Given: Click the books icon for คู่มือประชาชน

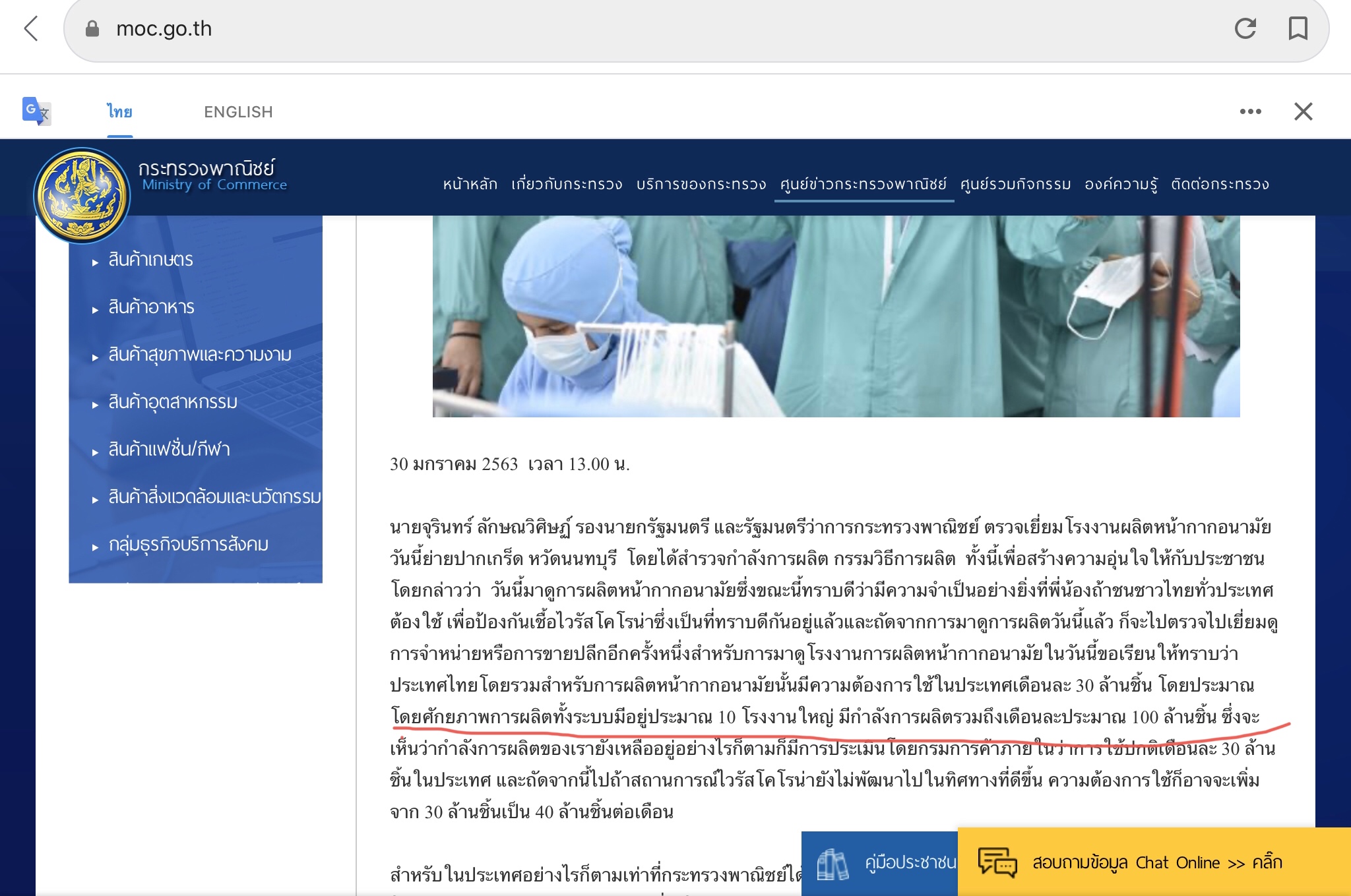Looking at the screenshot, I should pos(832,864).
